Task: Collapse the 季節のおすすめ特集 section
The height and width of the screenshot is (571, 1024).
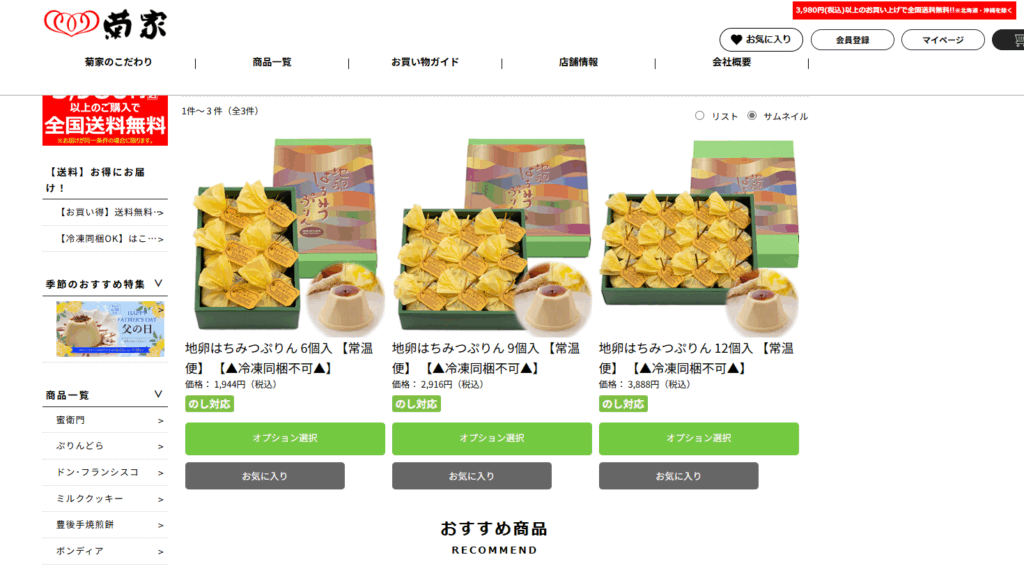Action: point(158,284)
